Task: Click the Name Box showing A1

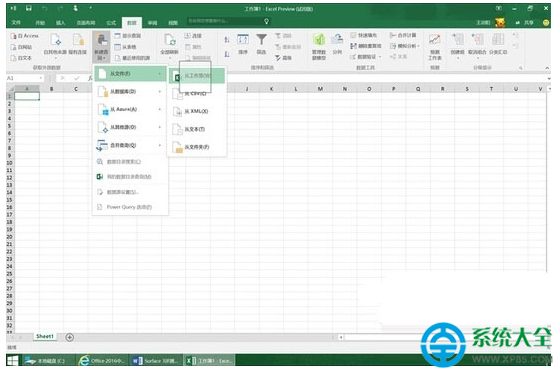Action: [x=24, y=78]
